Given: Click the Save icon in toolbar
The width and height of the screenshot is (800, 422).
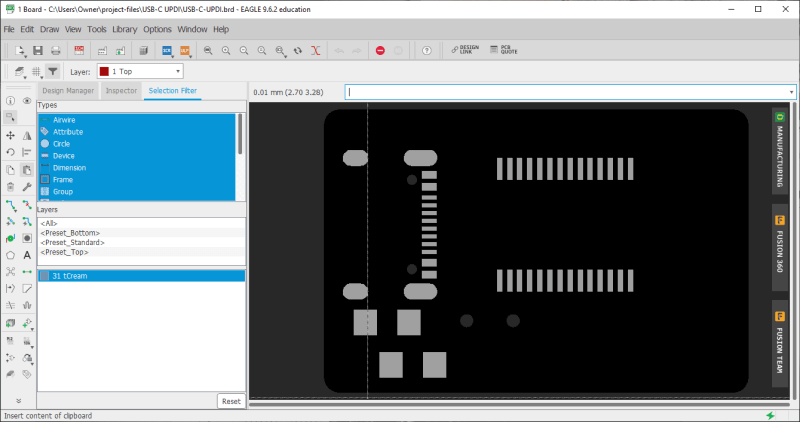Looking at the screenshot, I should coord(38,50).
